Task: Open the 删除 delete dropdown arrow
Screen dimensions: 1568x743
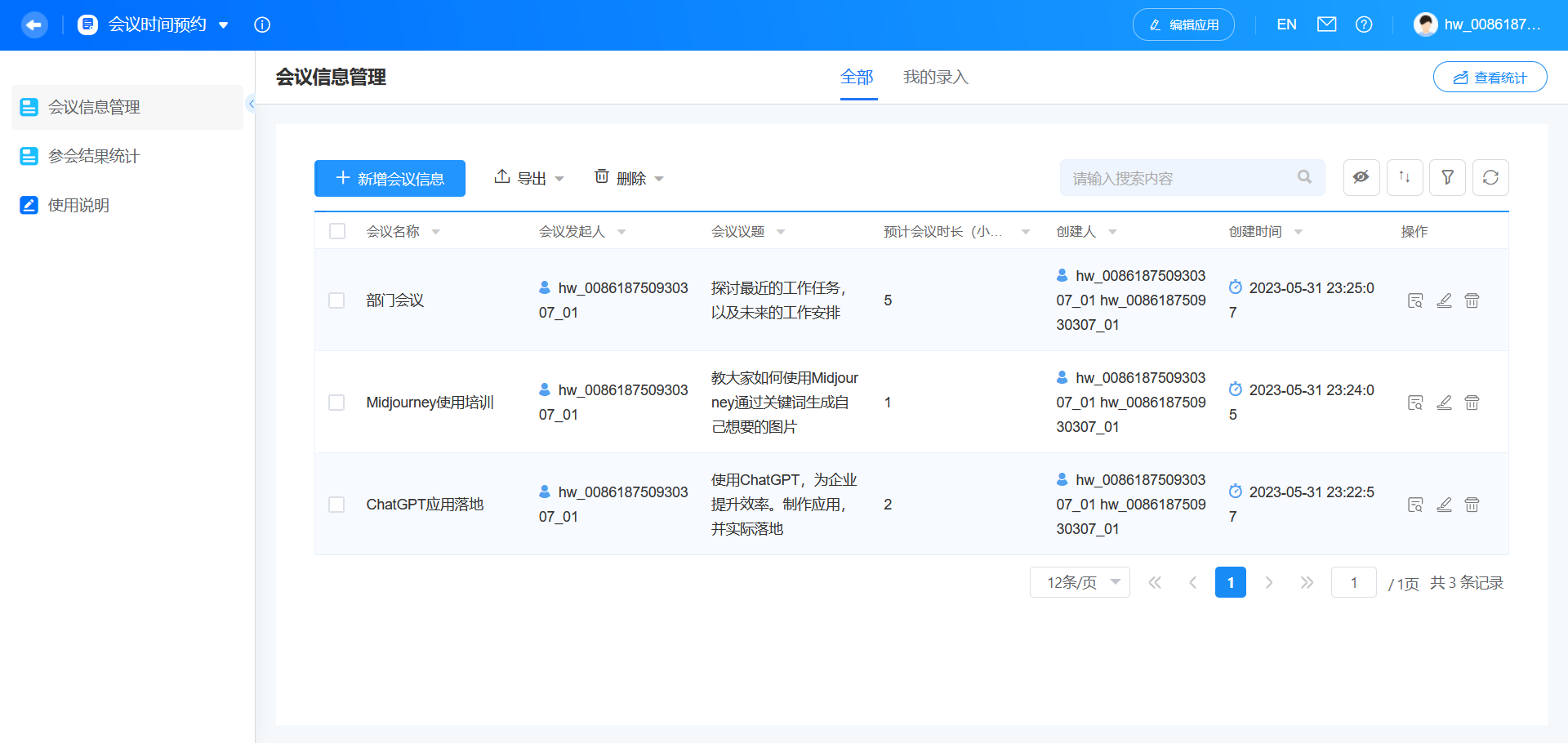Action: pyautogui.click(x=660, y=178)
